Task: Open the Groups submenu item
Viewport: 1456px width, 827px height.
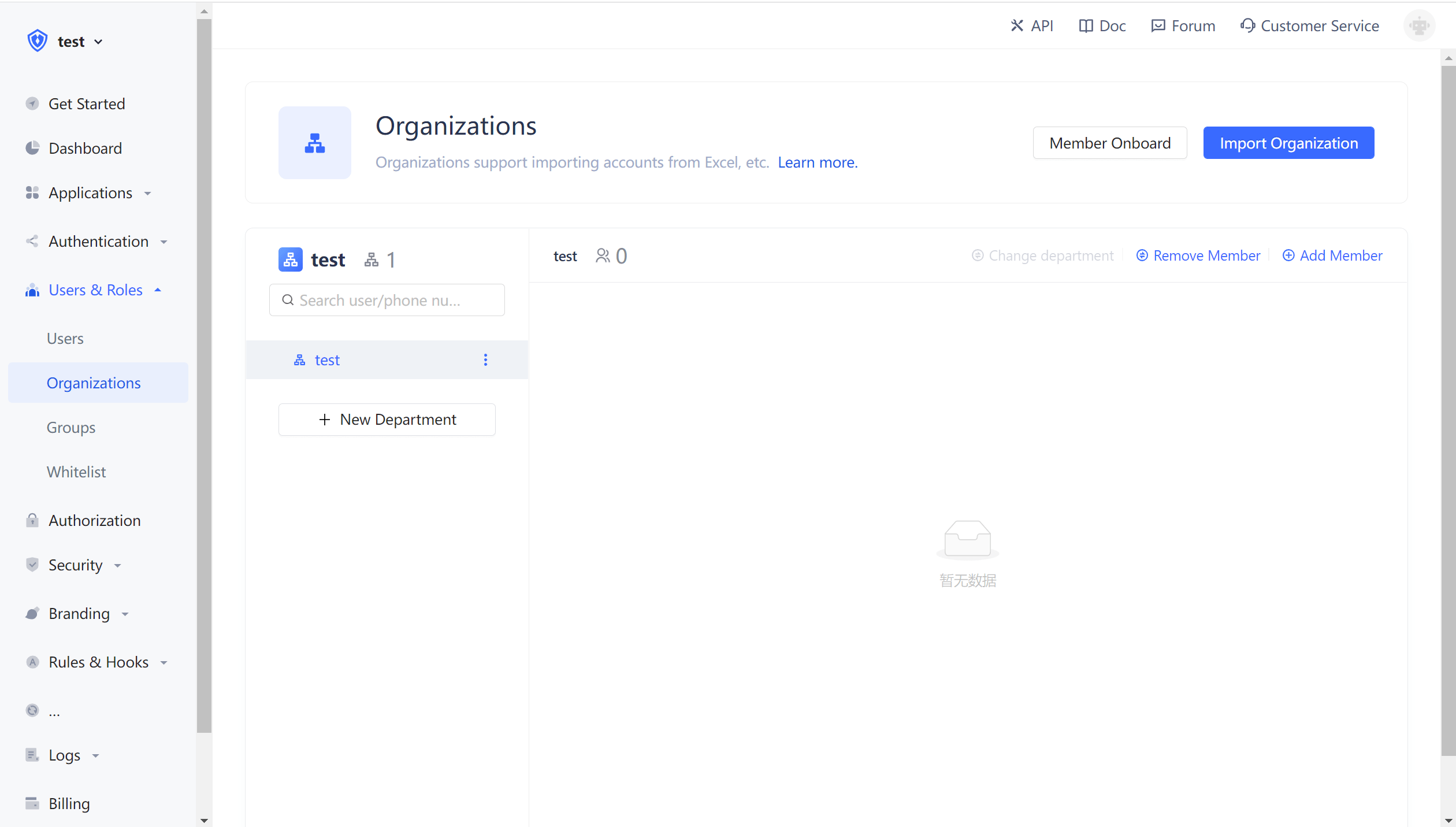Action: pyautogui.click(x=71, y=428)
